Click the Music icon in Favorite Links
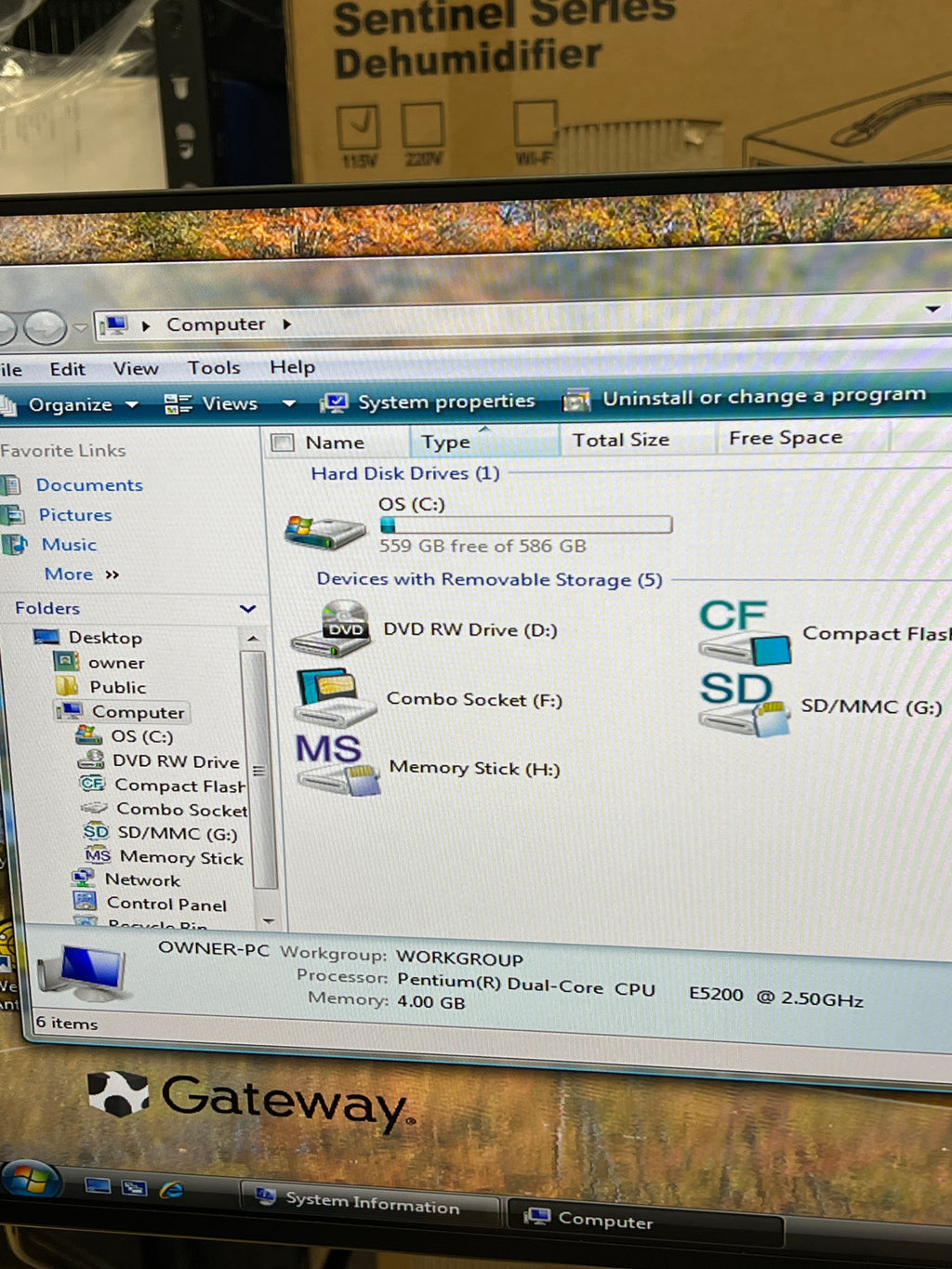Screen dimensions: 952x1269 (x=15, y=544)
